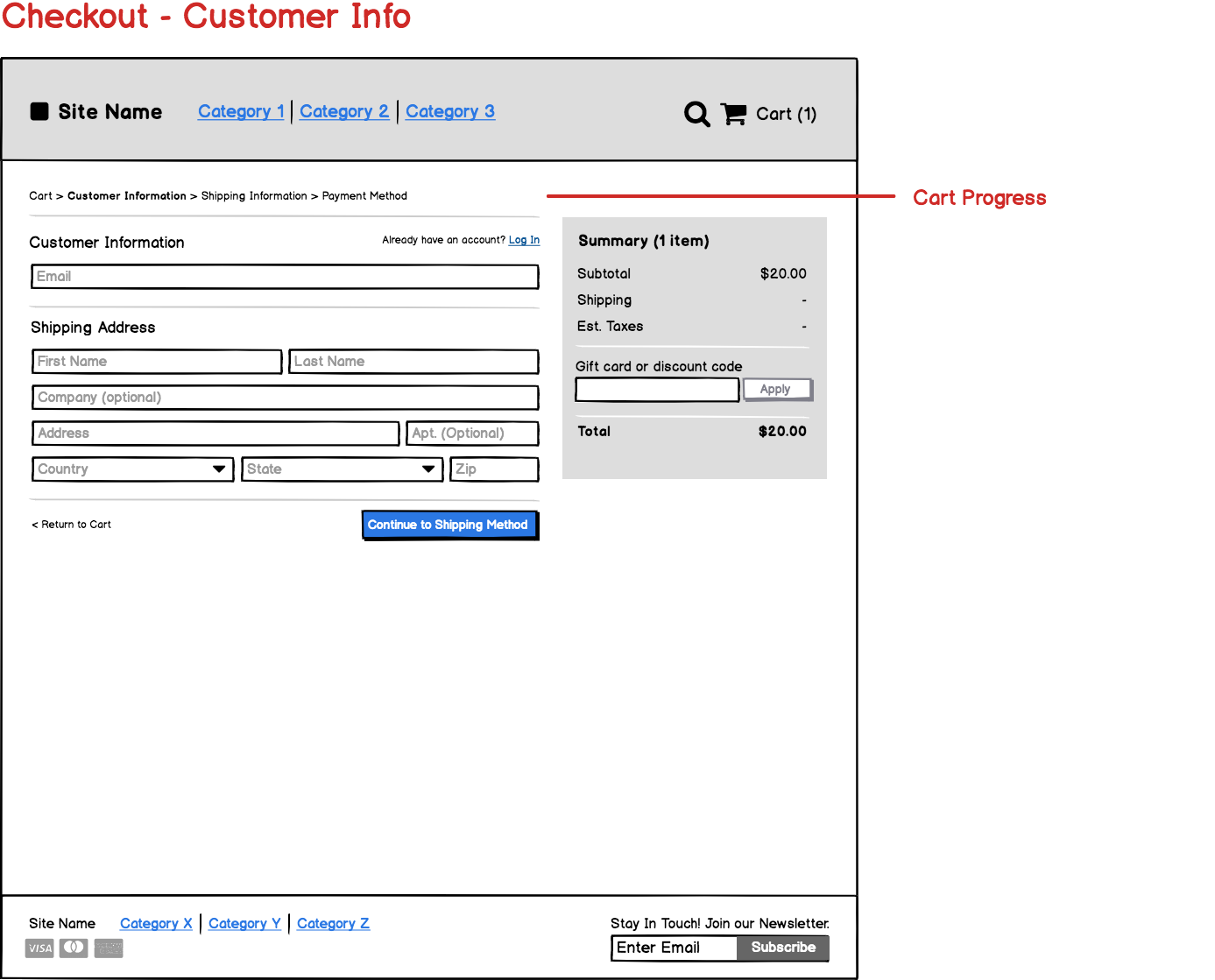The width and height of the screenshot is (1215, 980).
Task: Focus the First Name field
Action: click(x=156, y=361)
